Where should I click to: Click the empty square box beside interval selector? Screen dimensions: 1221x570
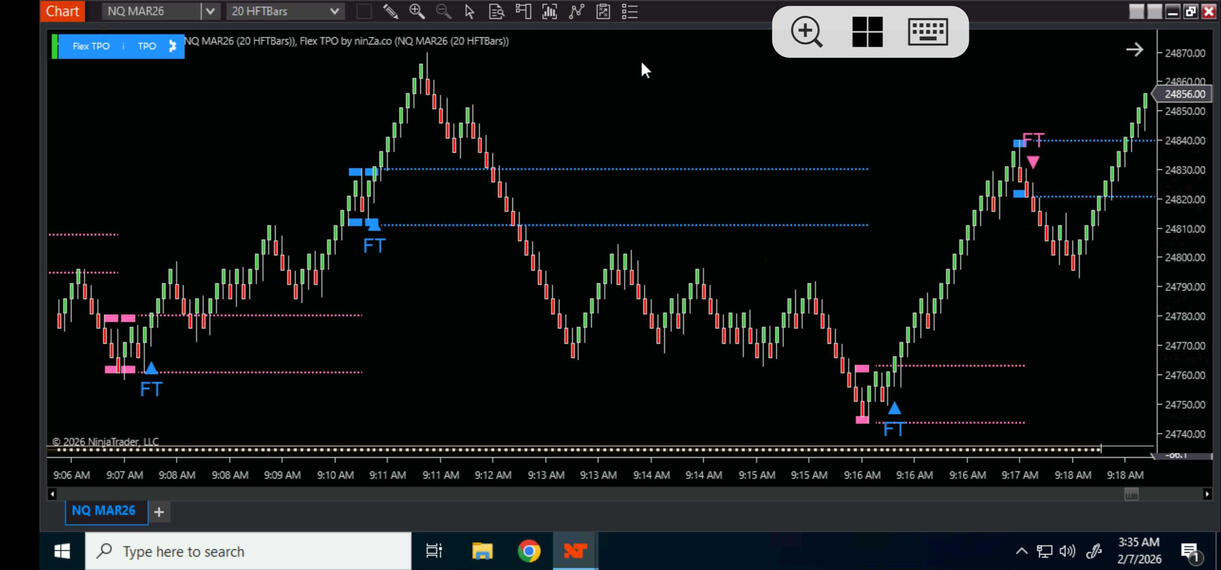click(364, 12)
